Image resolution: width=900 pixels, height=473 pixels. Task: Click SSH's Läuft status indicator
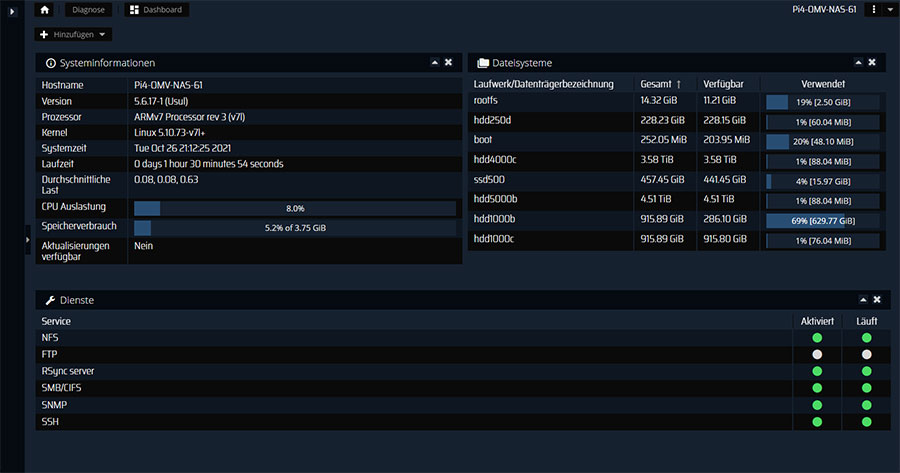(866, 423)
